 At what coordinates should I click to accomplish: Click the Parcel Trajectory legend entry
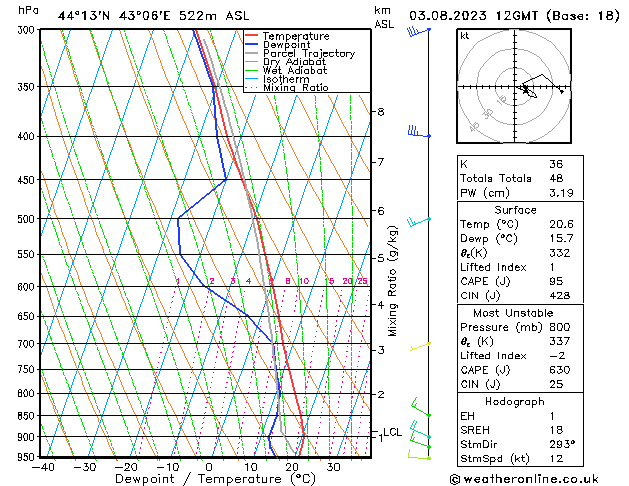pyautogui.click(x=309, y=53)
